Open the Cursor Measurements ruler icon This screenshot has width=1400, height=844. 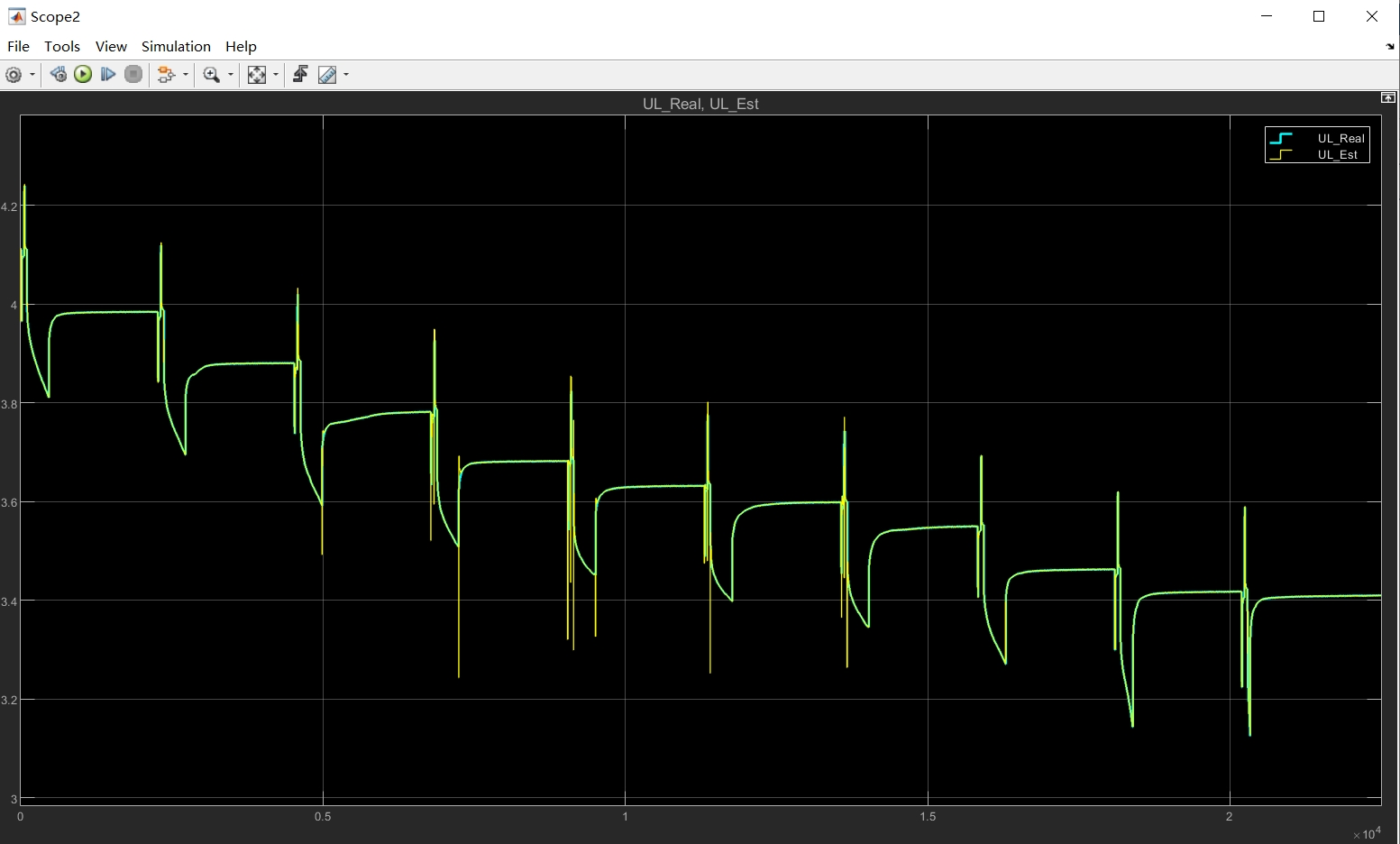click(x=327, y=75)
